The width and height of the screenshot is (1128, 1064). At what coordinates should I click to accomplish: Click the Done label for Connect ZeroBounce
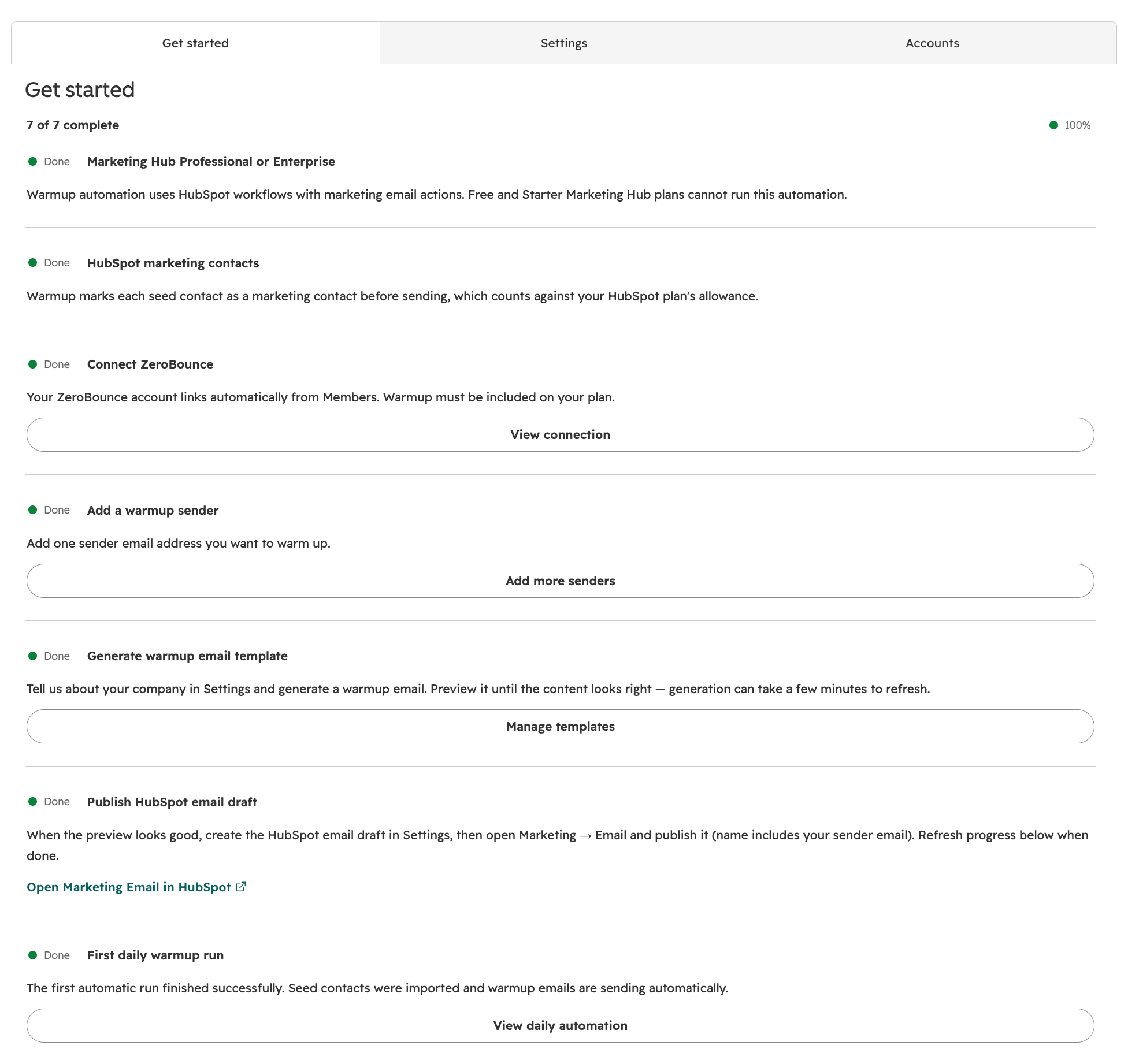pyautogui.click(x=57, y=364)
